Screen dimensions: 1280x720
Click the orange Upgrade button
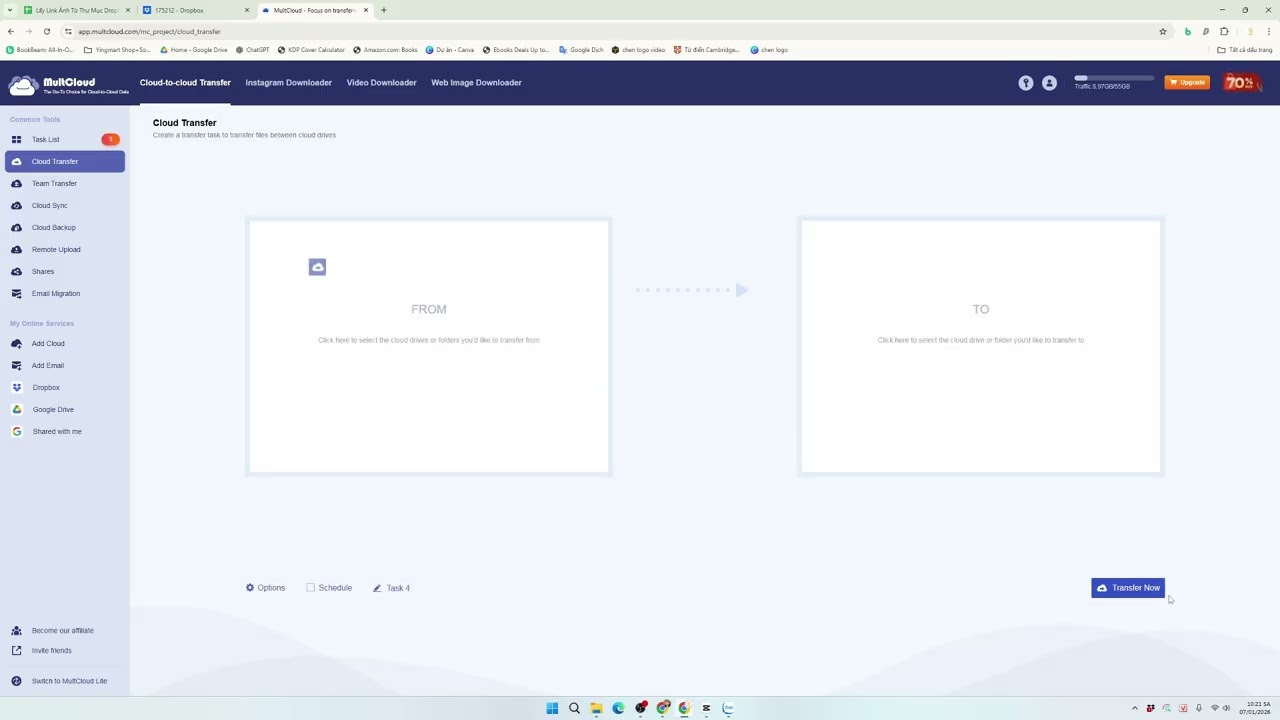pyautogui.click(x=1187, y=82)
